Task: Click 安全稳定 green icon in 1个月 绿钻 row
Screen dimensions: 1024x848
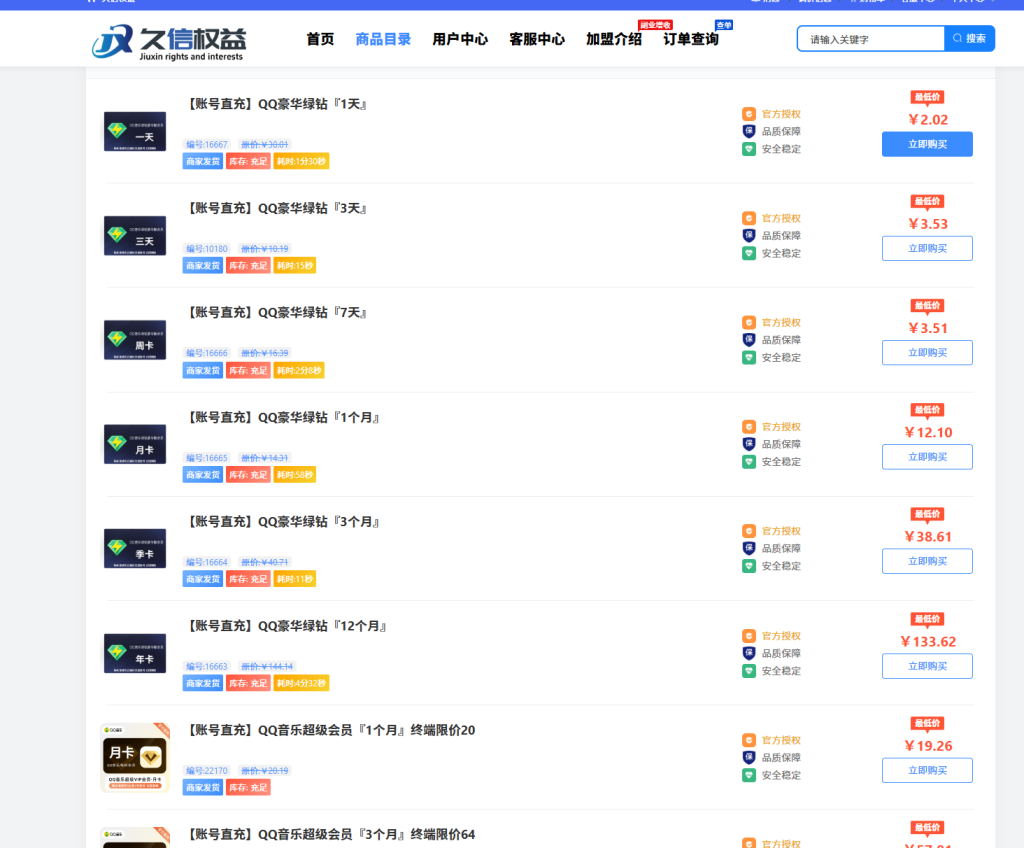Action: [x=749, y=462]
